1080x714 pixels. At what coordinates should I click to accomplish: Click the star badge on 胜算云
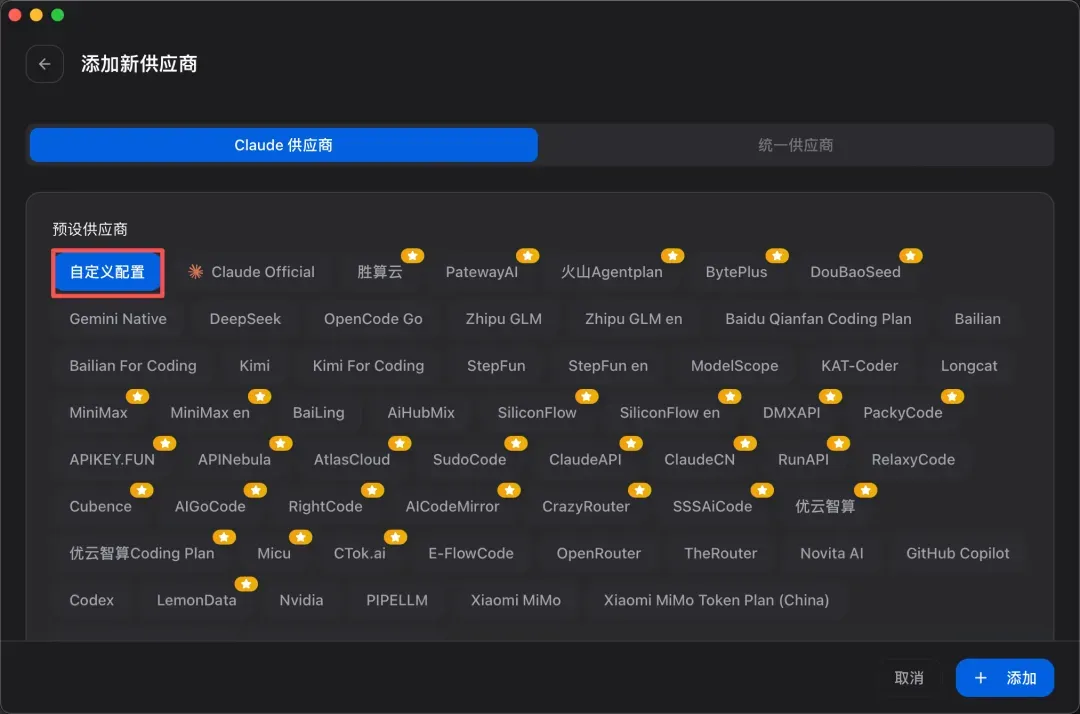click(413, 255)
